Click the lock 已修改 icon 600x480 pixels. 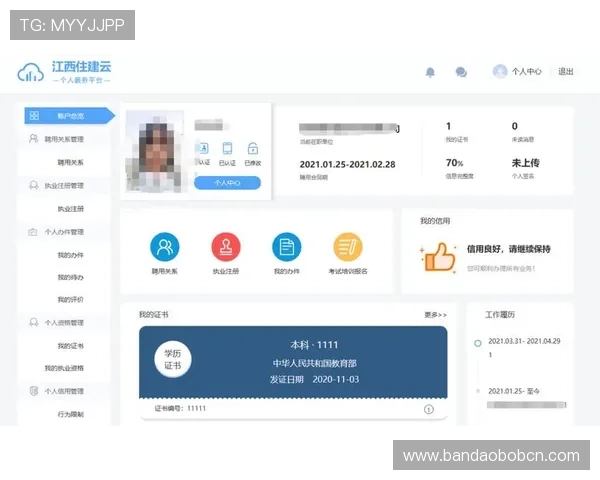(x=253, y=148)
